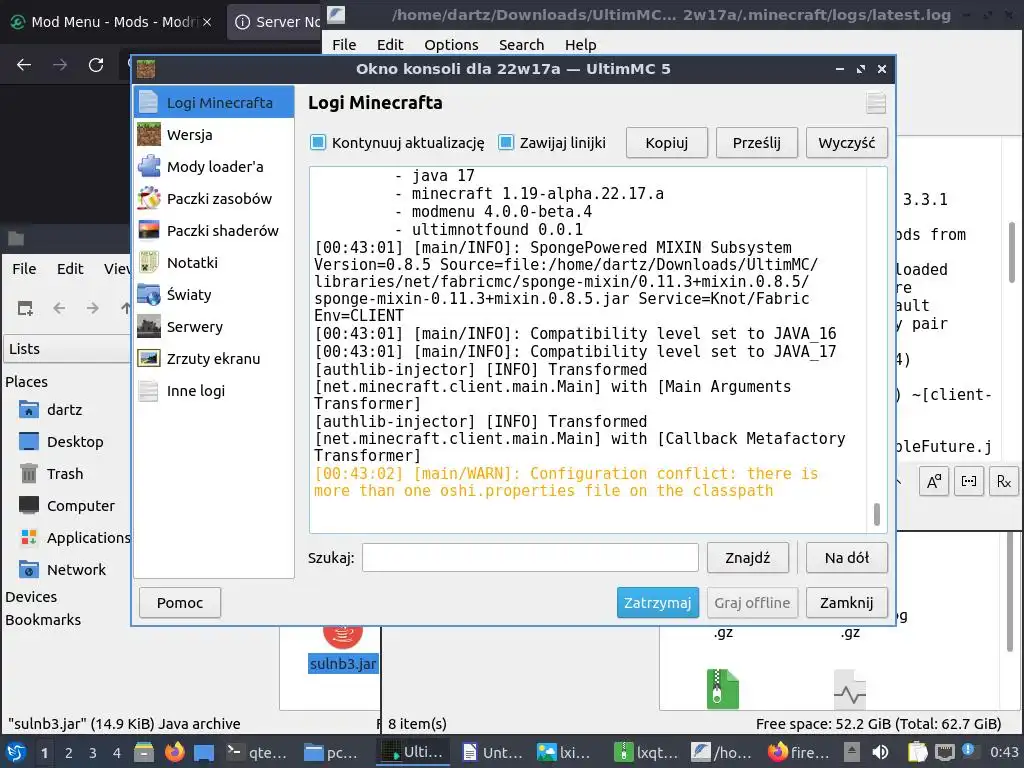Viewport: 1024px width, 768px height.
Task: Open Notatki page
Action: [x=214, y=263]
